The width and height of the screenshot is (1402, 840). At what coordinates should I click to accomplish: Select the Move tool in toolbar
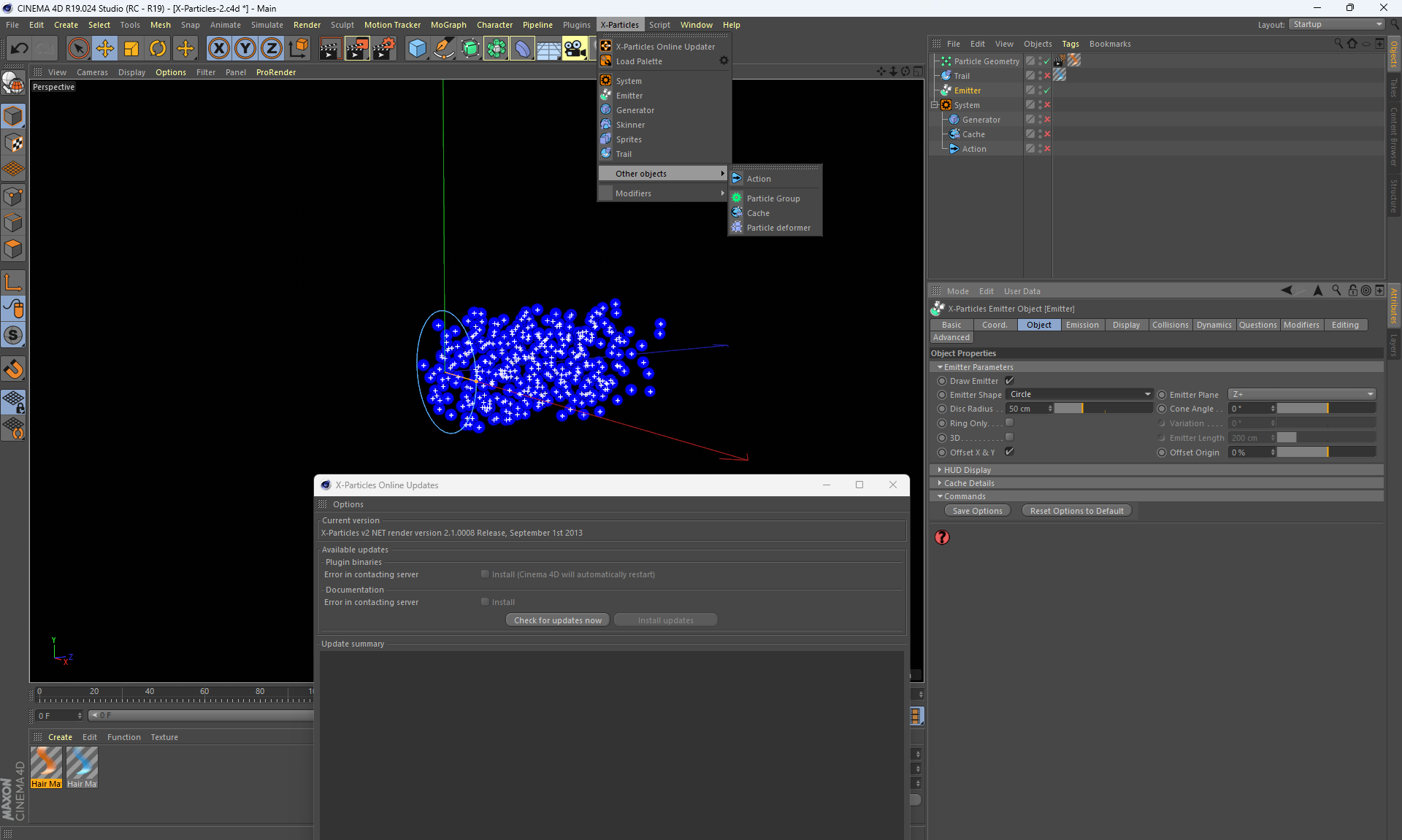point(105,49)
